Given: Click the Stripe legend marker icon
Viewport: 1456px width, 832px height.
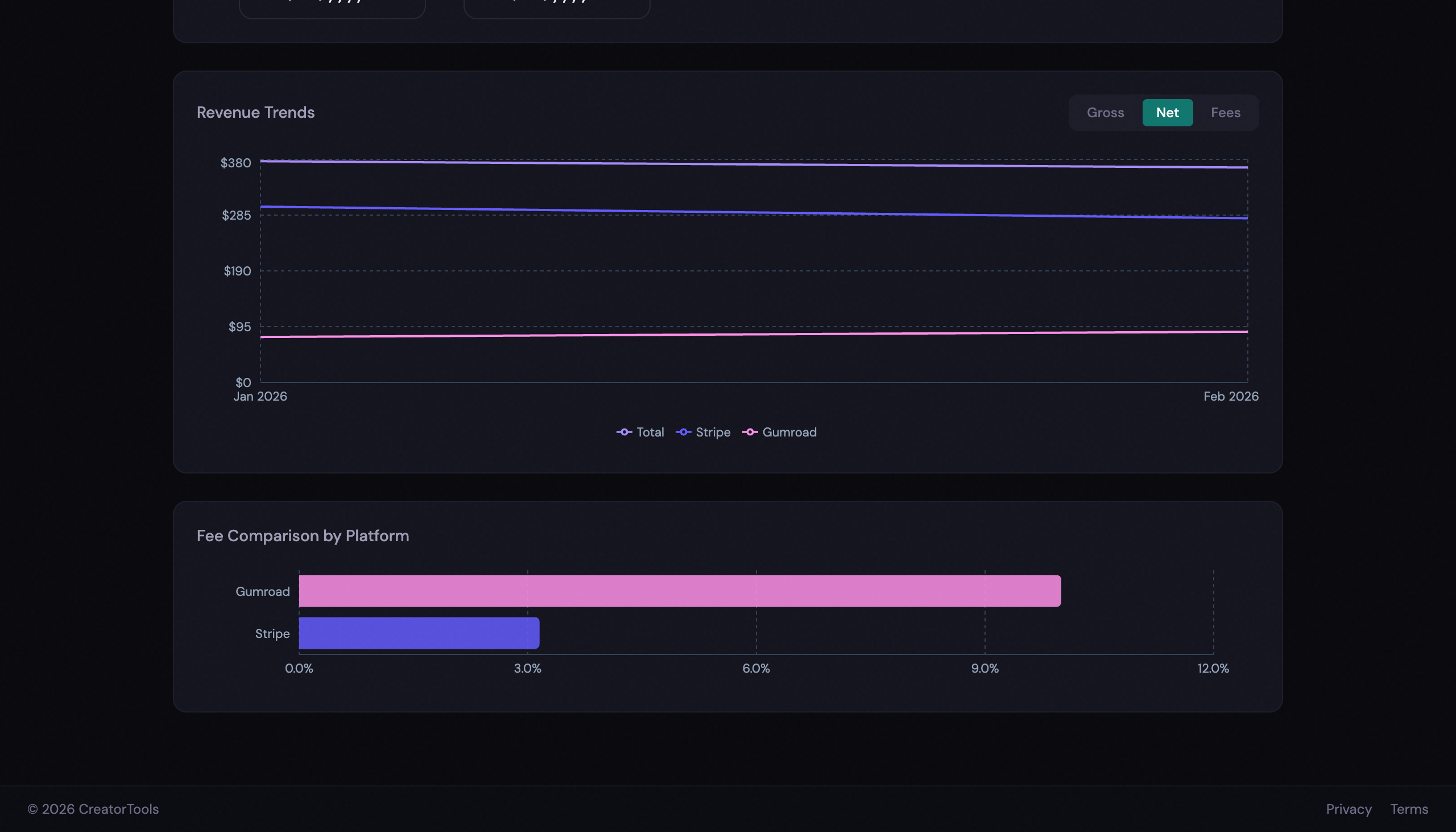Looking at the screenshot, I should [684, 433].
